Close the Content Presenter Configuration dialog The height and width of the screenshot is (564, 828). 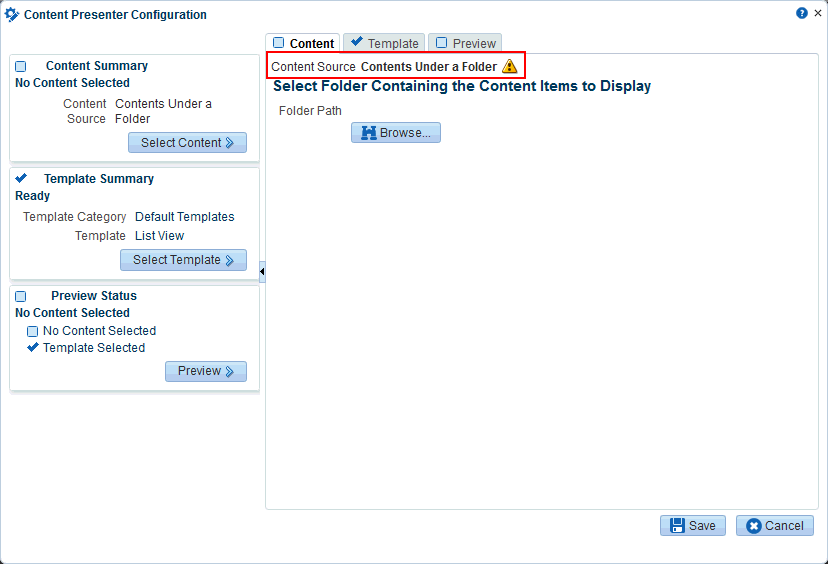coord(818,13)
